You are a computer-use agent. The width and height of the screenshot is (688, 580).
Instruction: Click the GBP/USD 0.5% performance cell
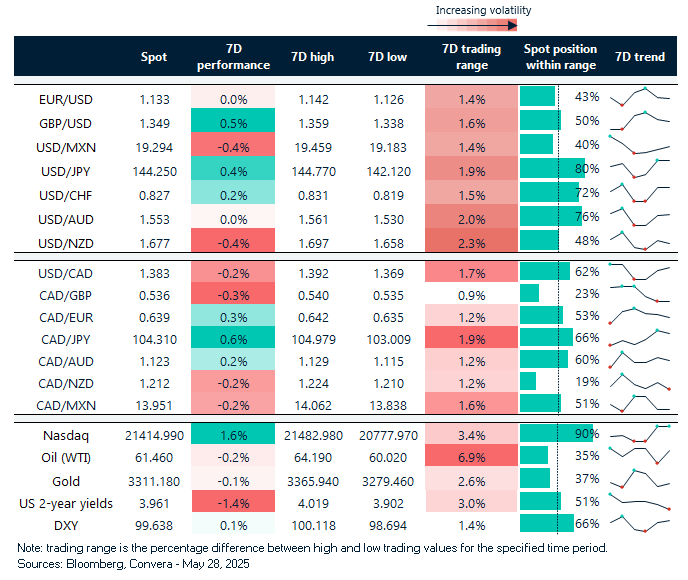pyautogui.click(x=235, y=121)
